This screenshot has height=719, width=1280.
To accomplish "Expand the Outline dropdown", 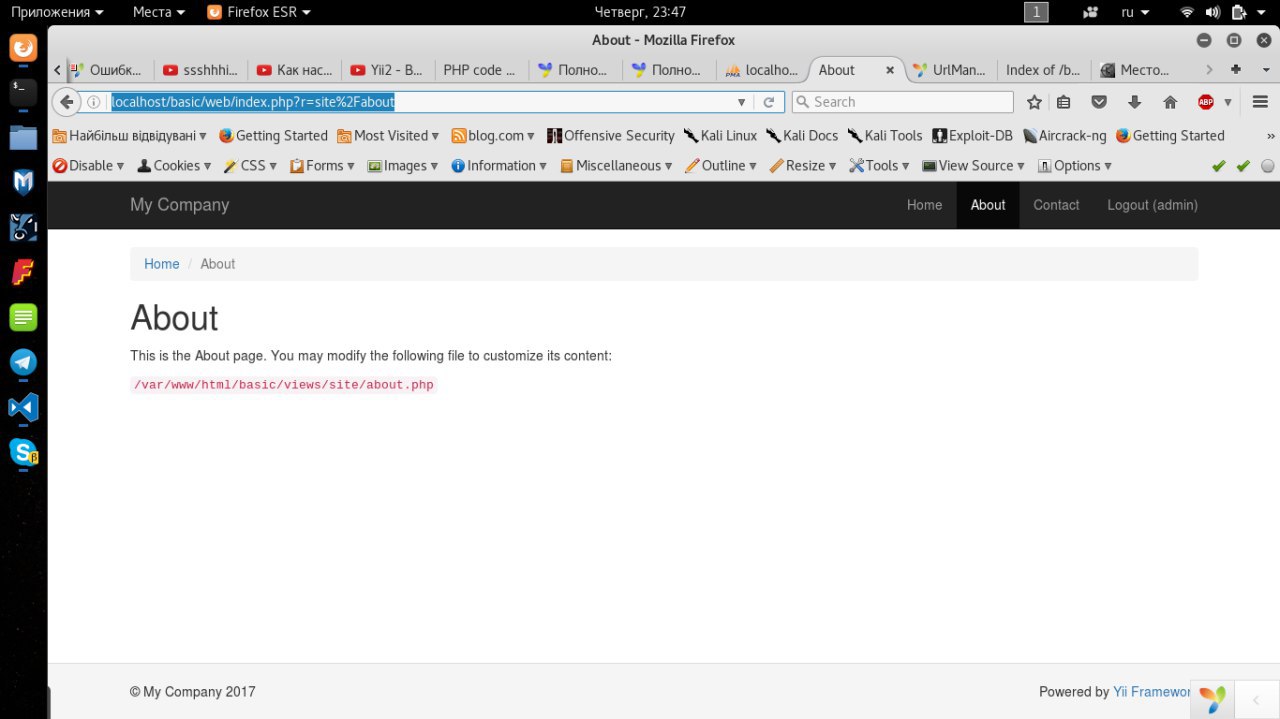I will point(721,166).
